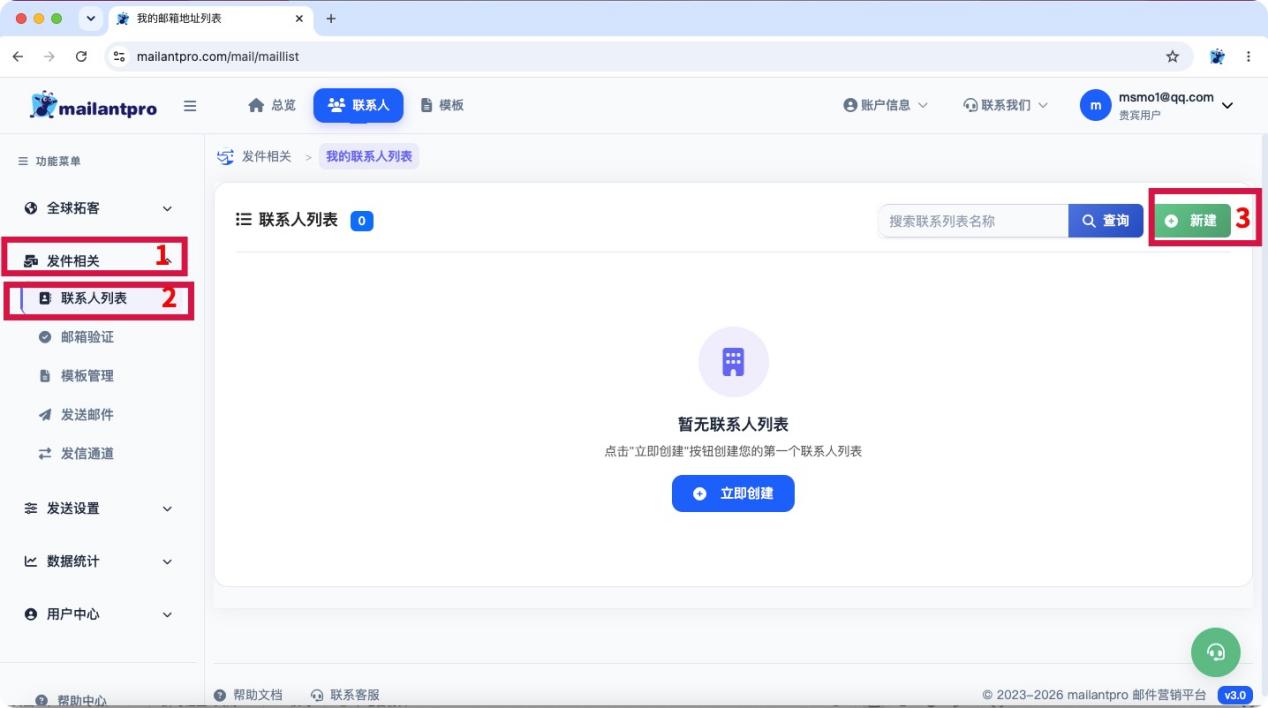Toggle the hamburger sidebar collapse icon
This screenshot has width=1268, height=708.
pos(190,106)
